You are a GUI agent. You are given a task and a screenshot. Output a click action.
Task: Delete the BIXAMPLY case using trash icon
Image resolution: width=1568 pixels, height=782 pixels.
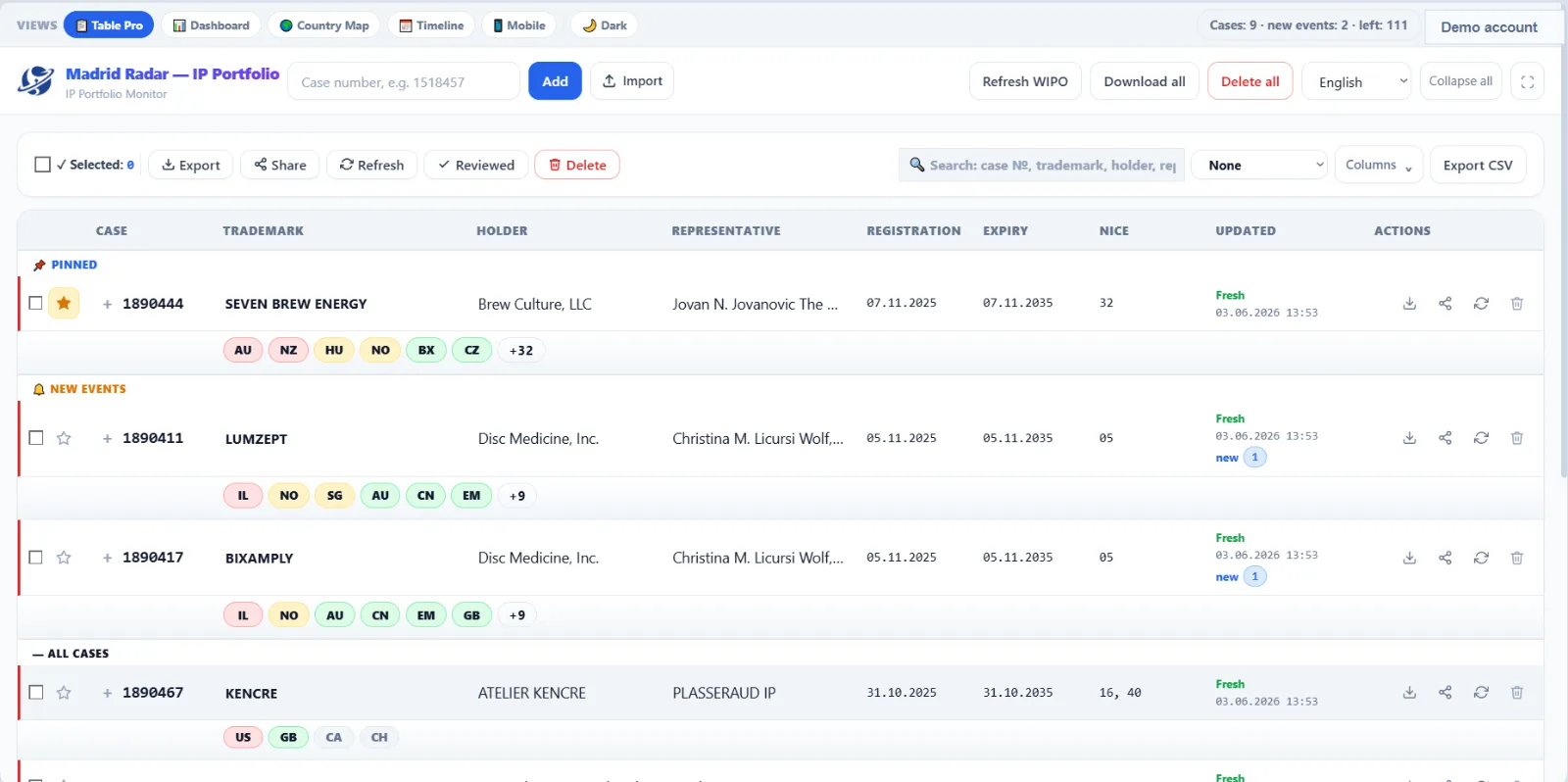point(1517,558)
